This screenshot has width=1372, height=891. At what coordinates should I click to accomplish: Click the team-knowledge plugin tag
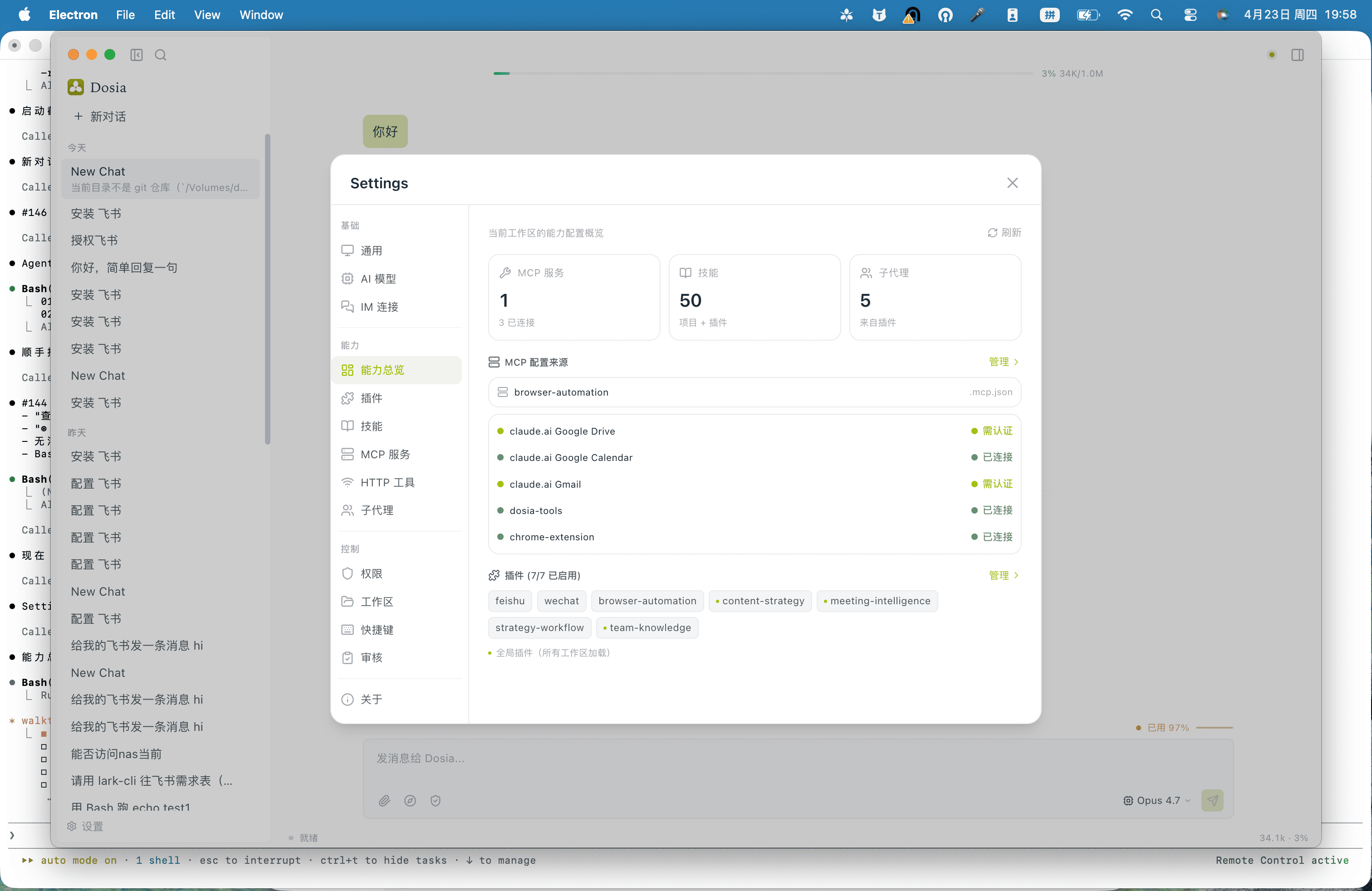point(647,627)
